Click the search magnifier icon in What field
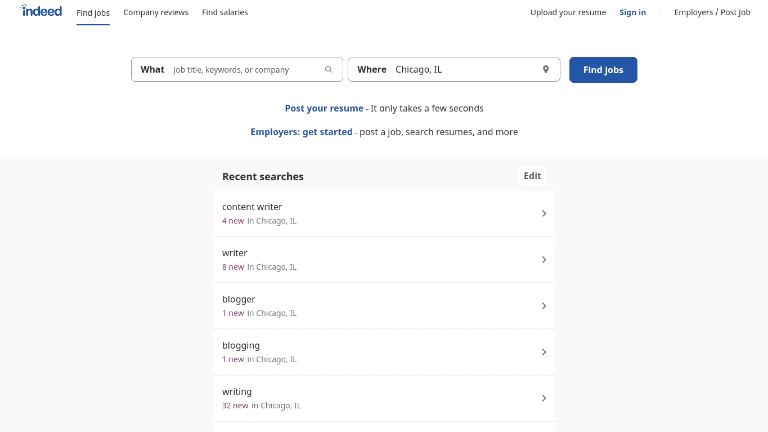Viewport: 768px width, 432px height. pos(328,70)
